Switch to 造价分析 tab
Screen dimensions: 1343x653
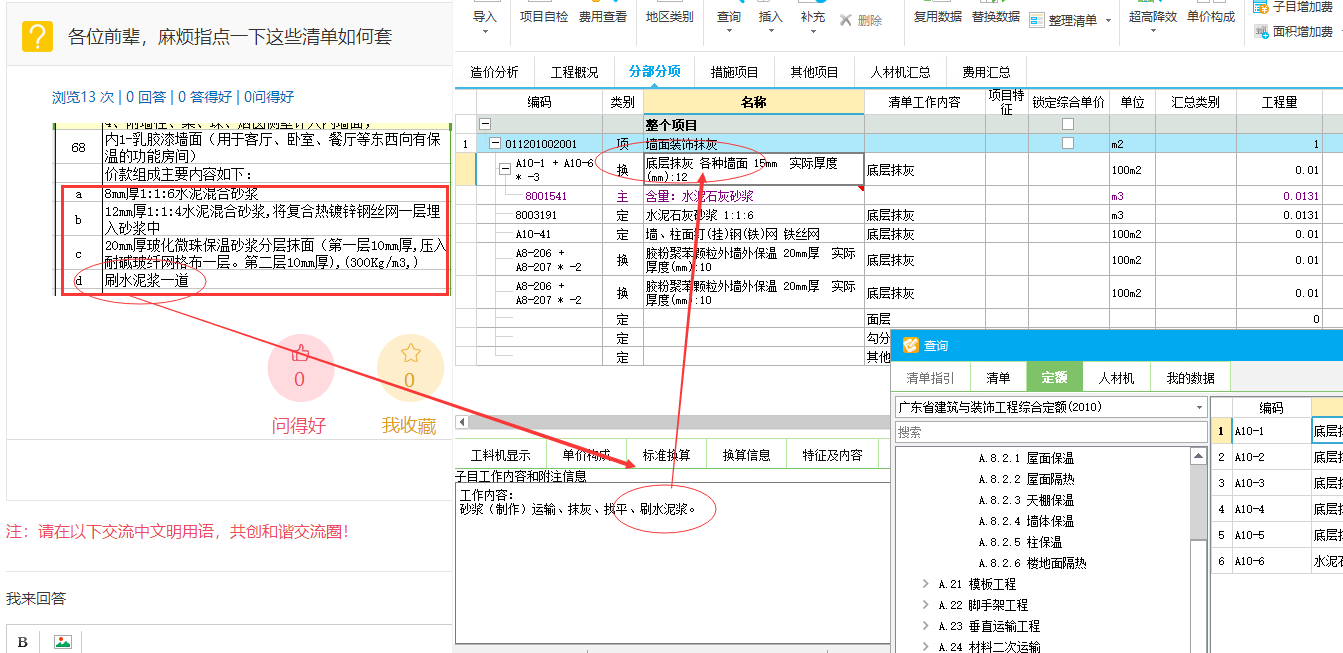click(x=494, y=72)
